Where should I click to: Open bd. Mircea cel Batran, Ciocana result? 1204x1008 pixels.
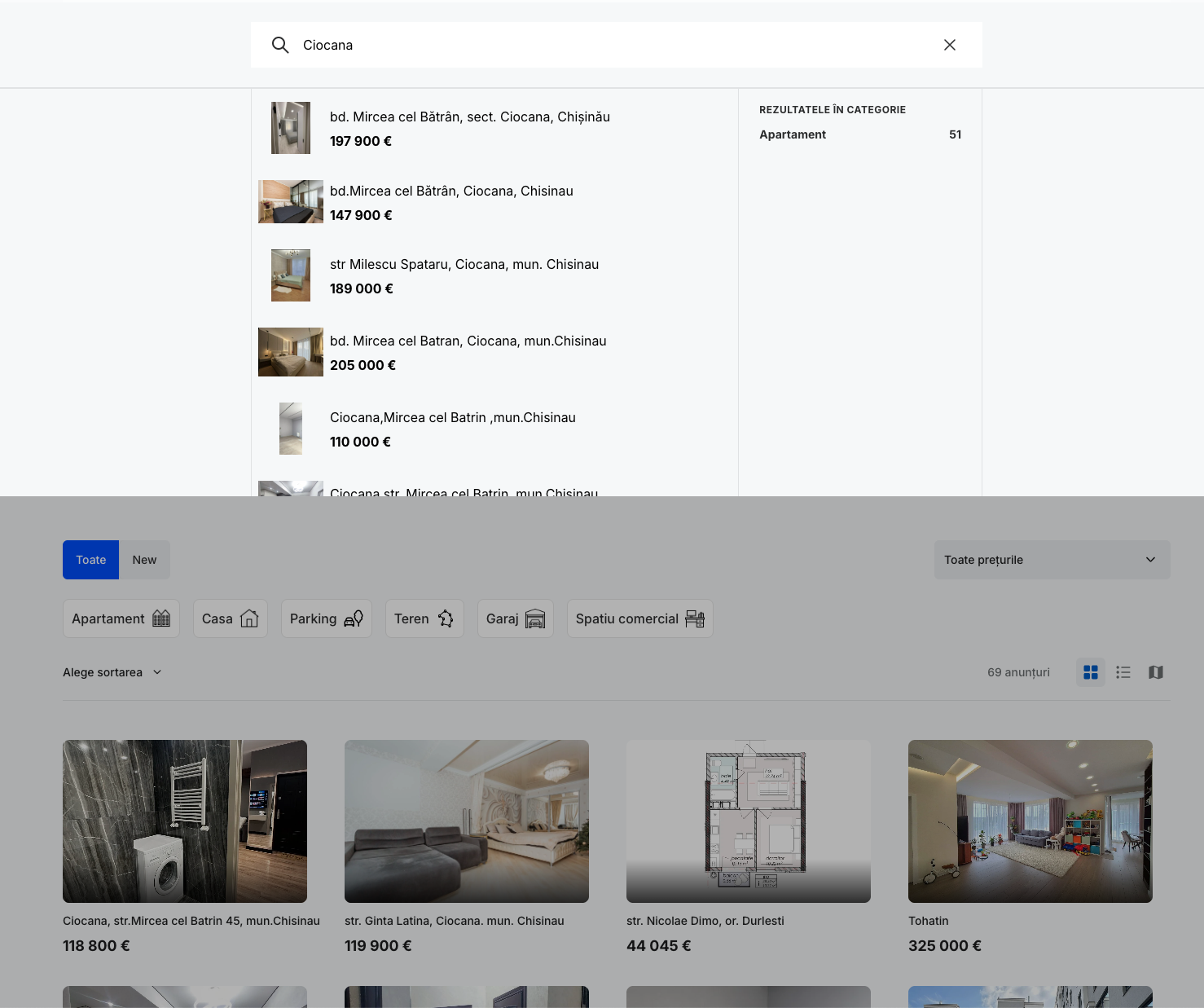click(468, 341)
